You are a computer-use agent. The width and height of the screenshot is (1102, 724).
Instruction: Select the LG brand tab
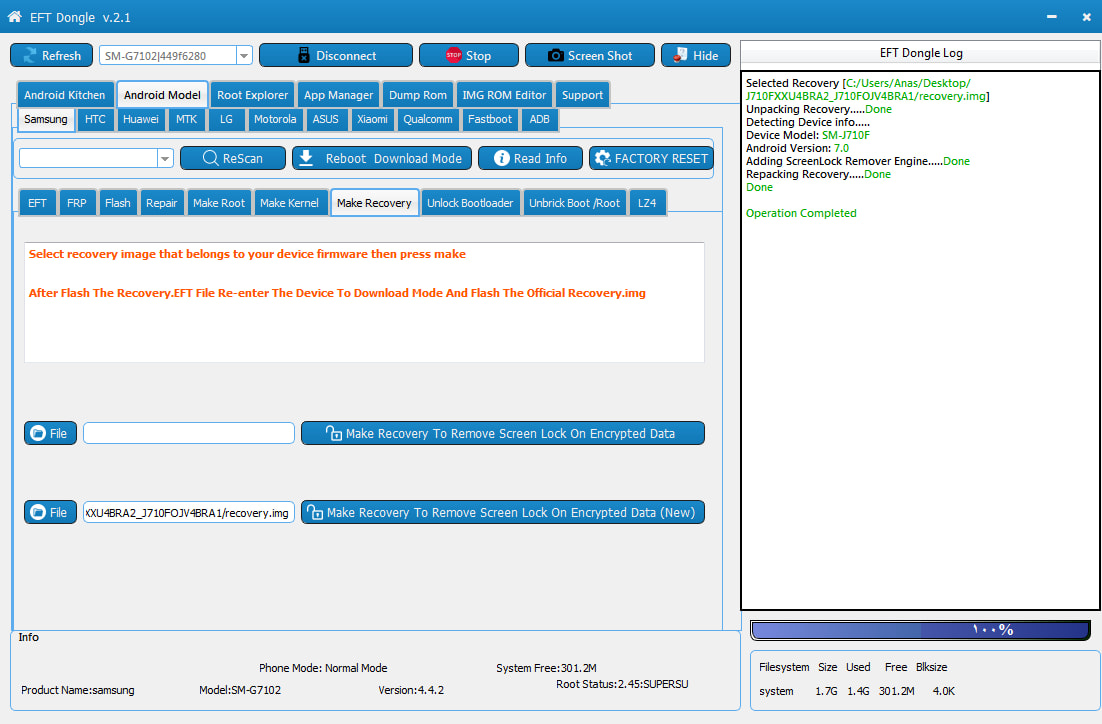[226, 119]
